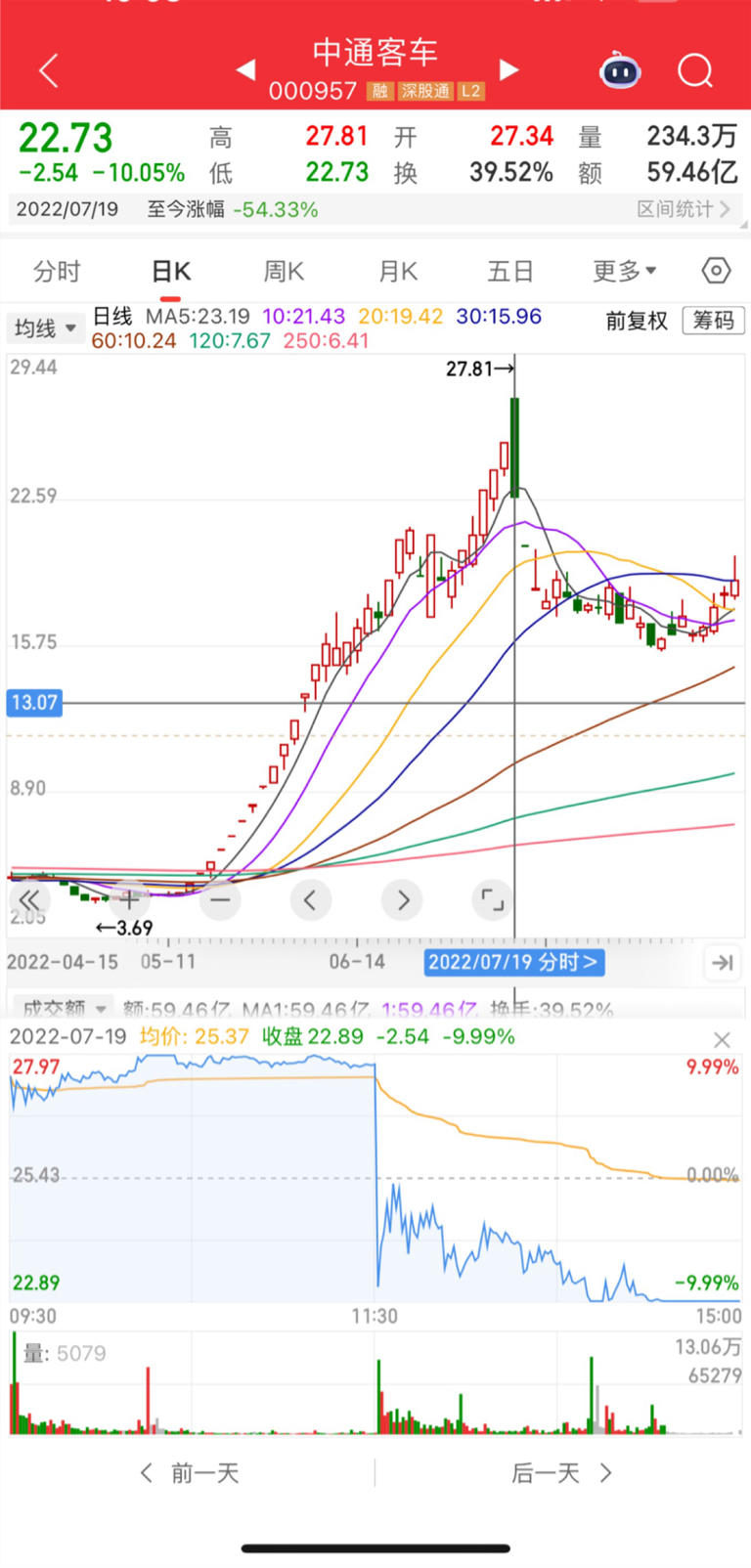Open the 前复权 adjustment selector
The image size is (751, 1568).
tap(637, 321)
